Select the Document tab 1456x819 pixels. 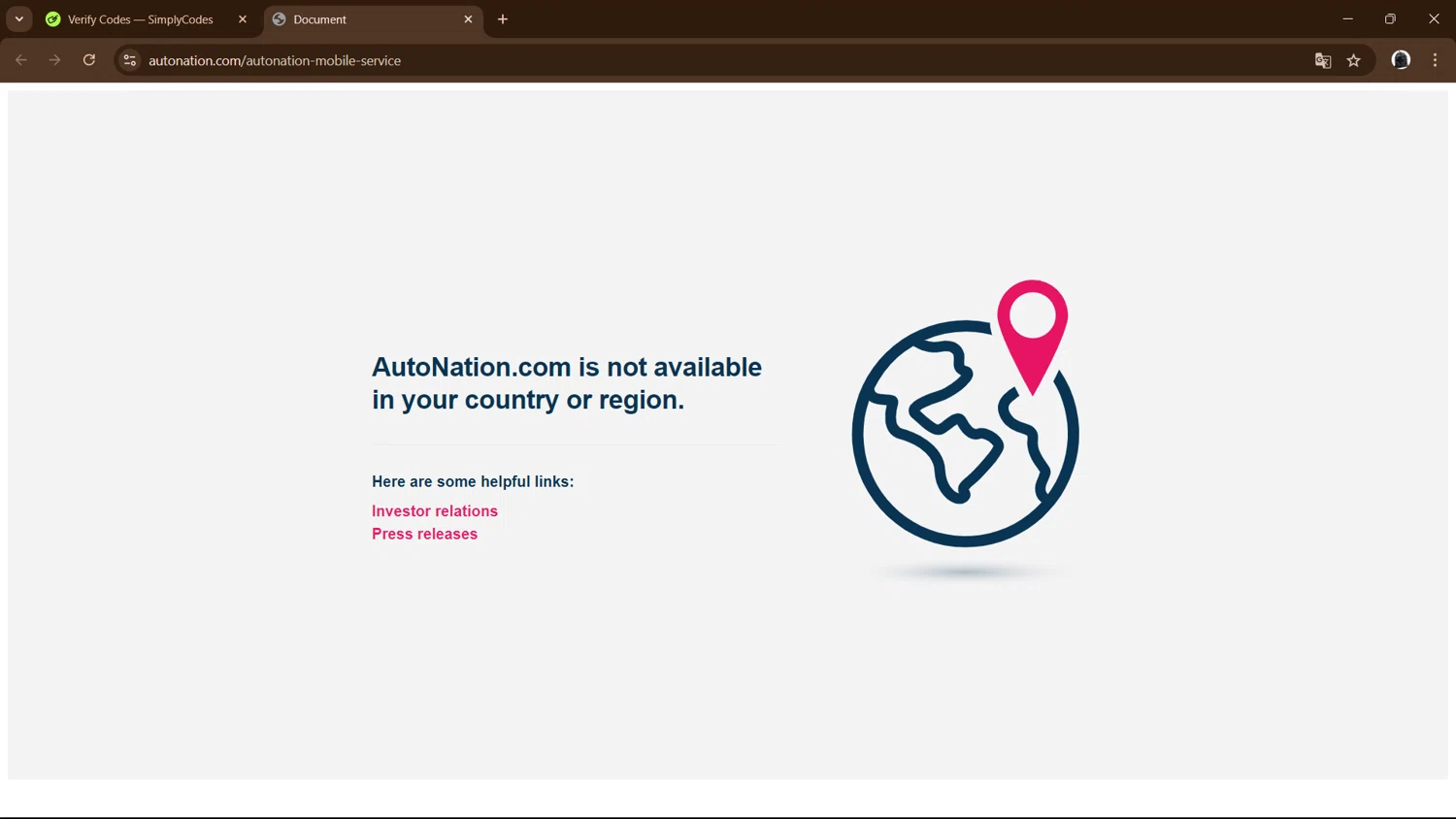[374, 19]
